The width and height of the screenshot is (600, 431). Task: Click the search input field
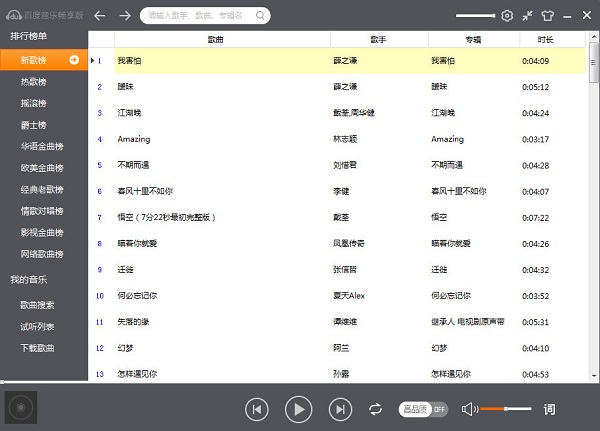tap(200, 16)
